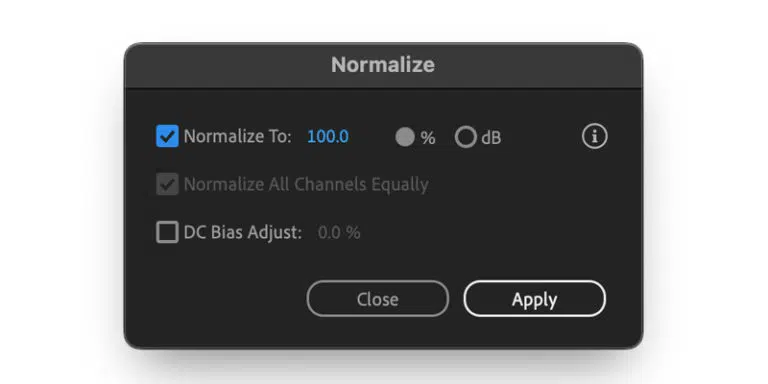768x384 pixels.
Task: Enable the DC Bias Adjust checkbox
Action: (x=167, y=232)
